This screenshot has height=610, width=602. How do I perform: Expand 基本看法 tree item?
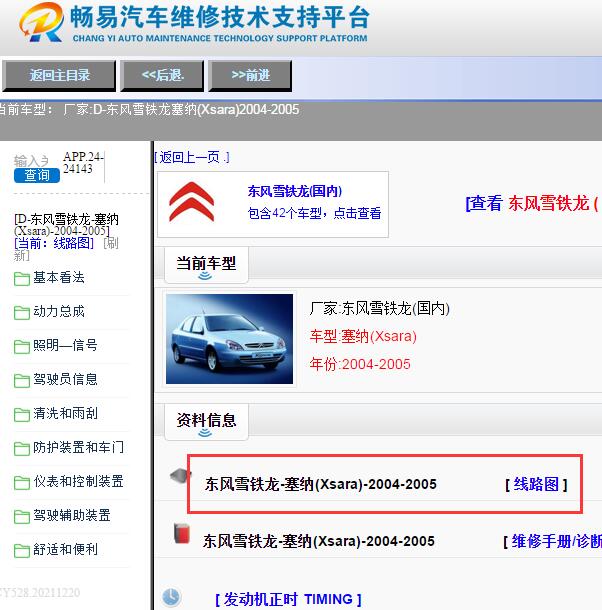point(59,278)
